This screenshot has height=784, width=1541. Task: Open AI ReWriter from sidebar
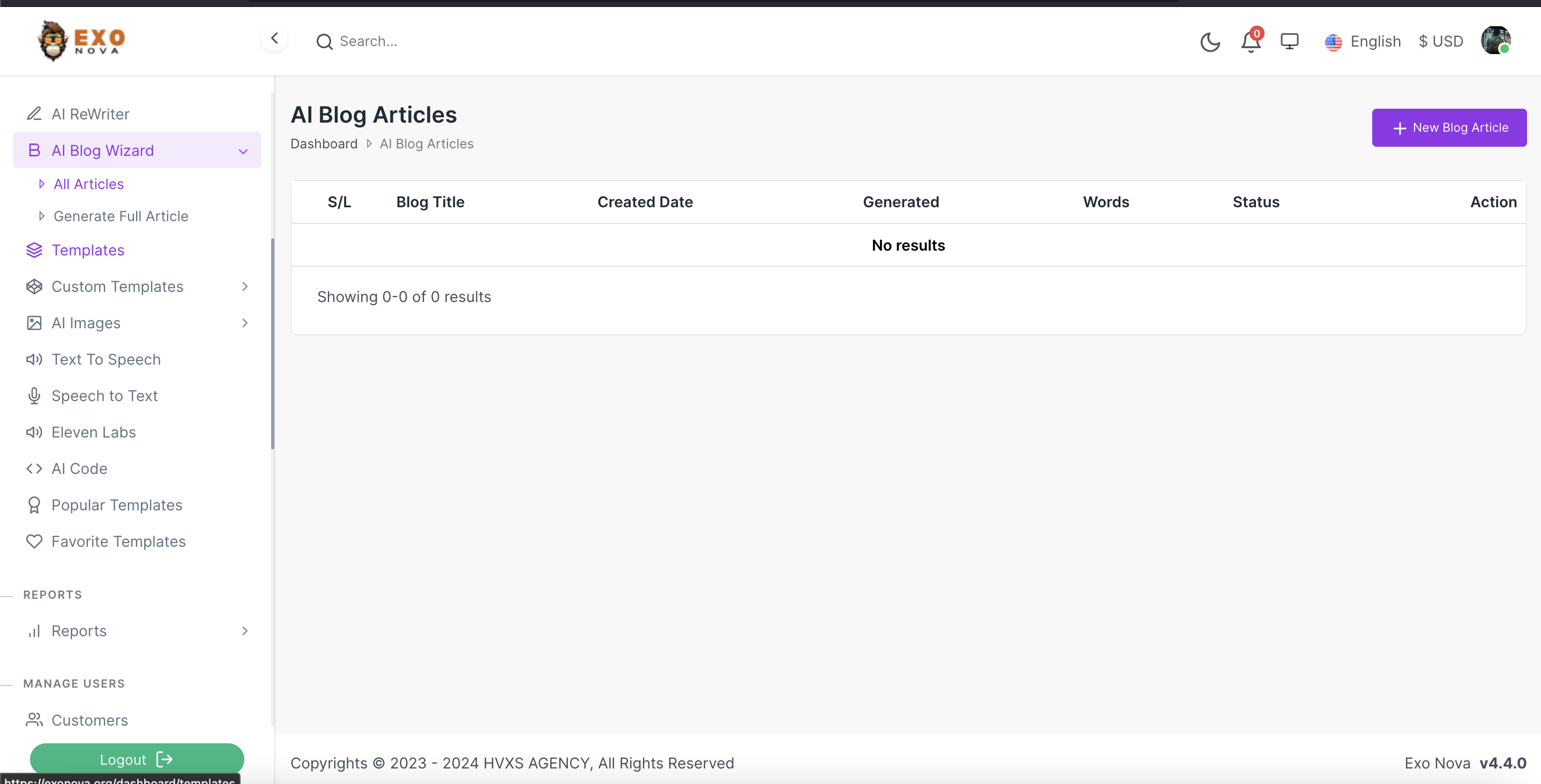coord(91,114)
